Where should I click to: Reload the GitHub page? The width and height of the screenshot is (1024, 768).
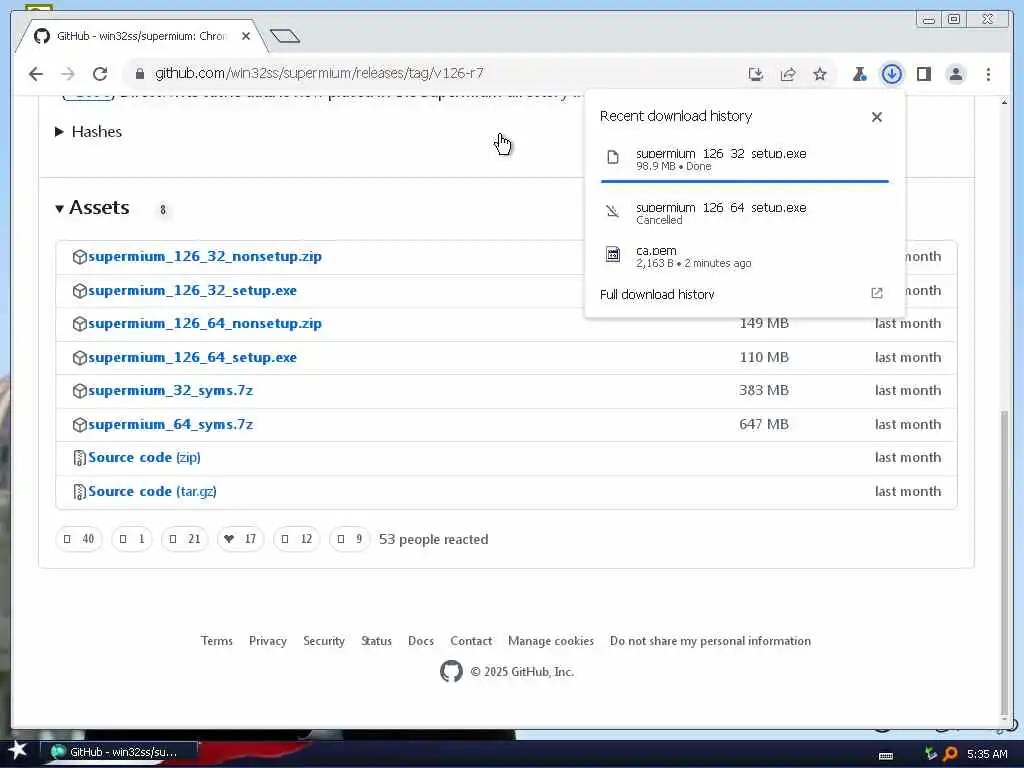(x=100, y=74)
